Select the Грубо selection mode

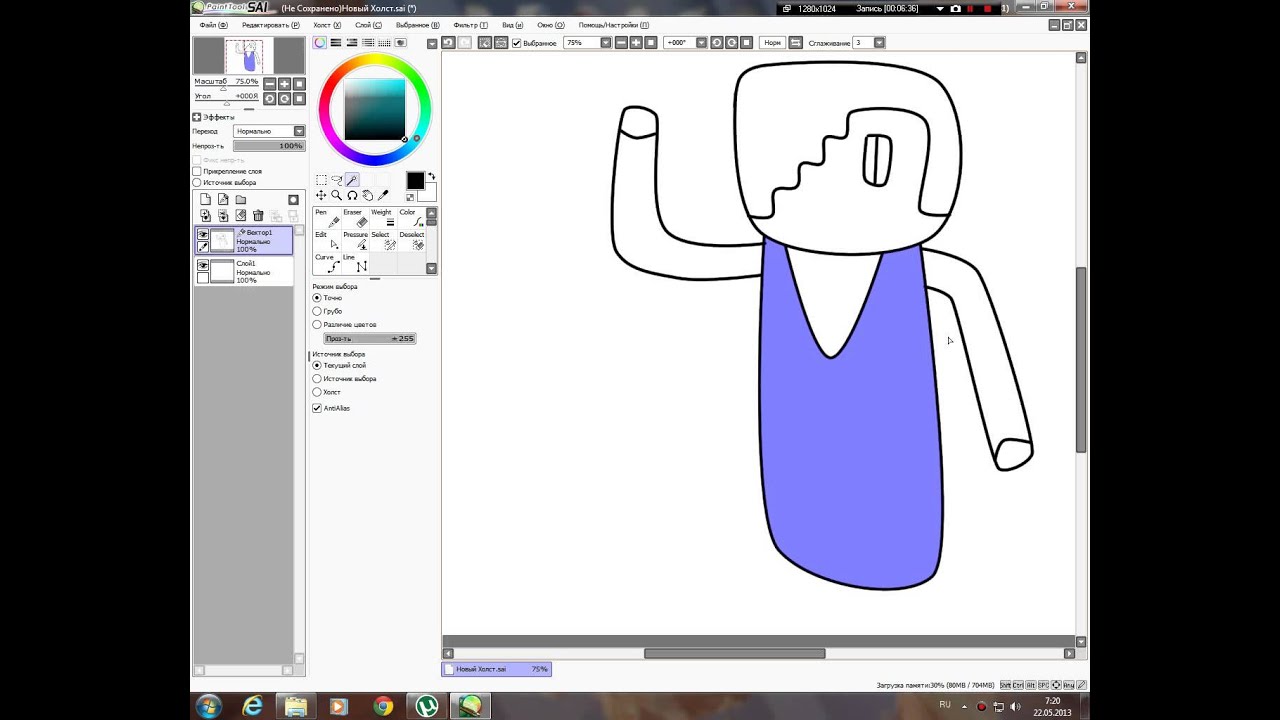pyautogui.click(x=317, y=311)
